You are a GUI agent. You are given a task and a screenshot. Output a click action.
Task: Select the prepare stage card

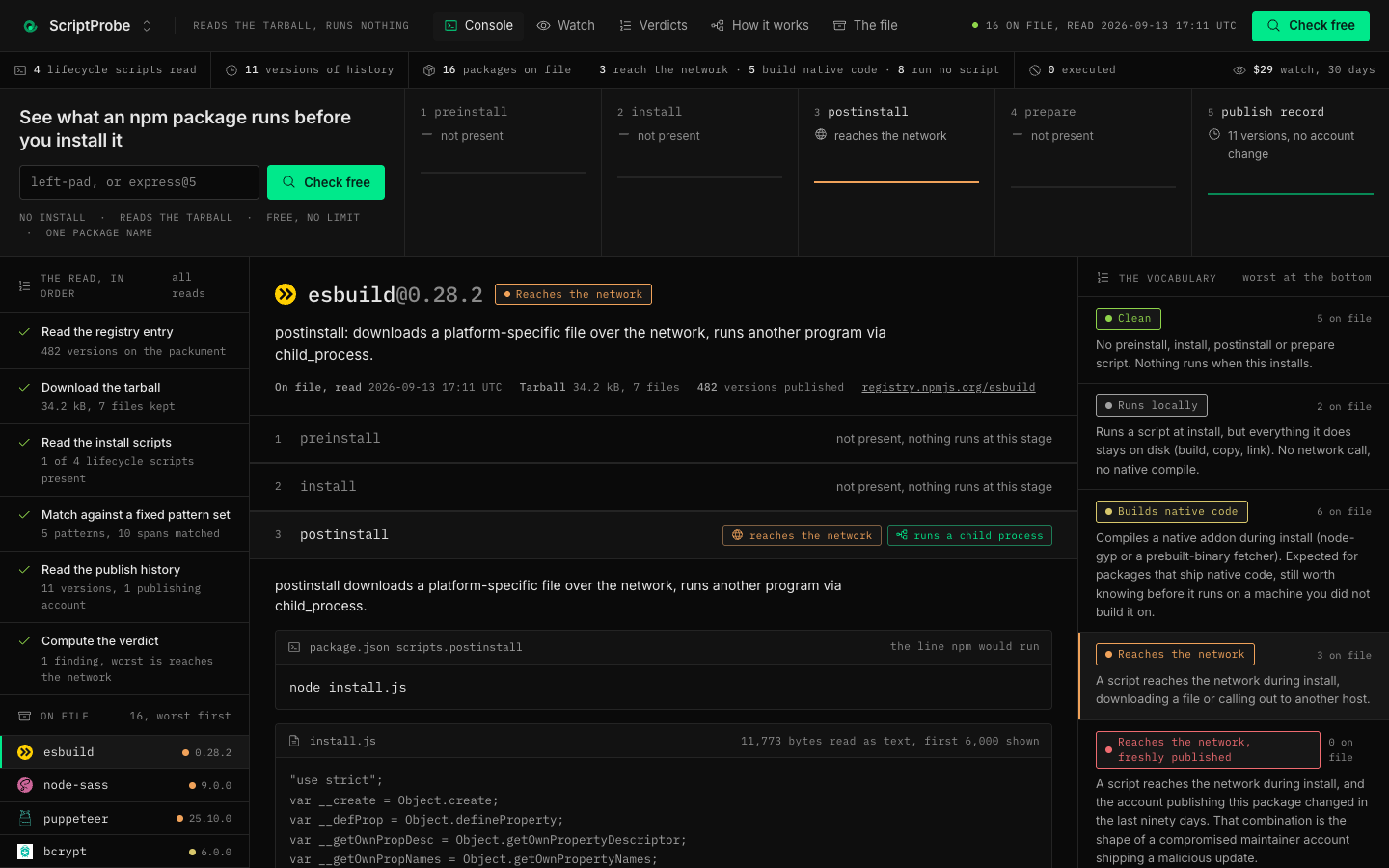pyautogui.click(x=1093, y=173)
